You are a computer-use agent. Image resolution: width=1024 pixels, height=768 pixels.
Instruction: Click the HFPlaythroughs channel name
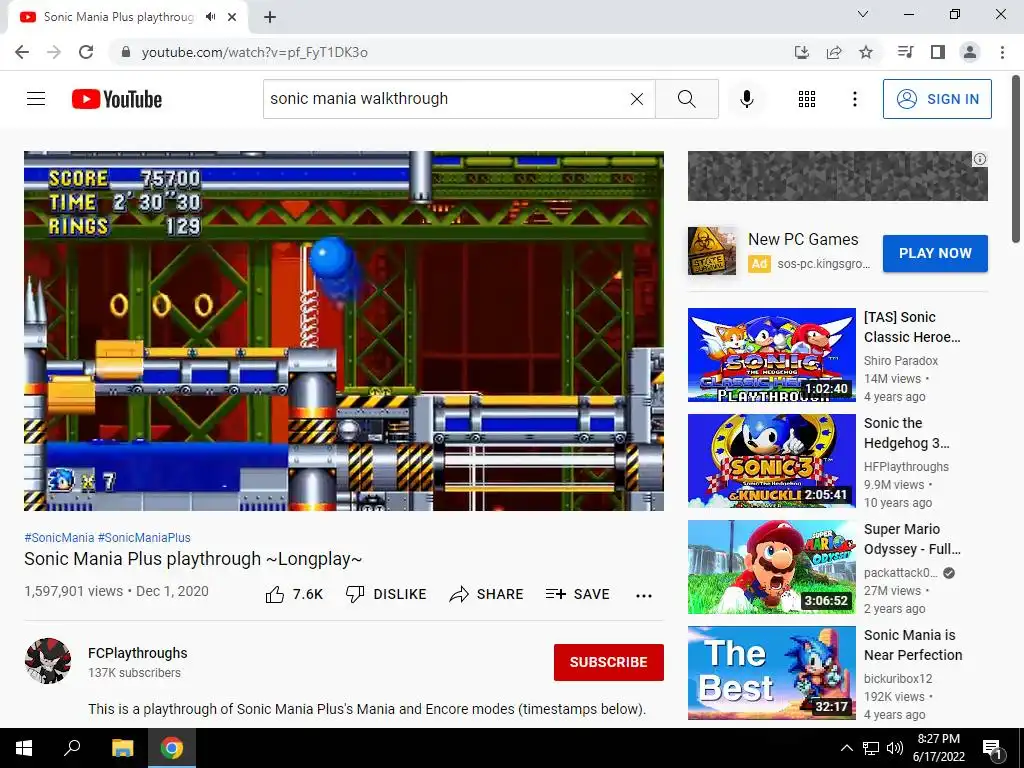click(x=906, y=467)
